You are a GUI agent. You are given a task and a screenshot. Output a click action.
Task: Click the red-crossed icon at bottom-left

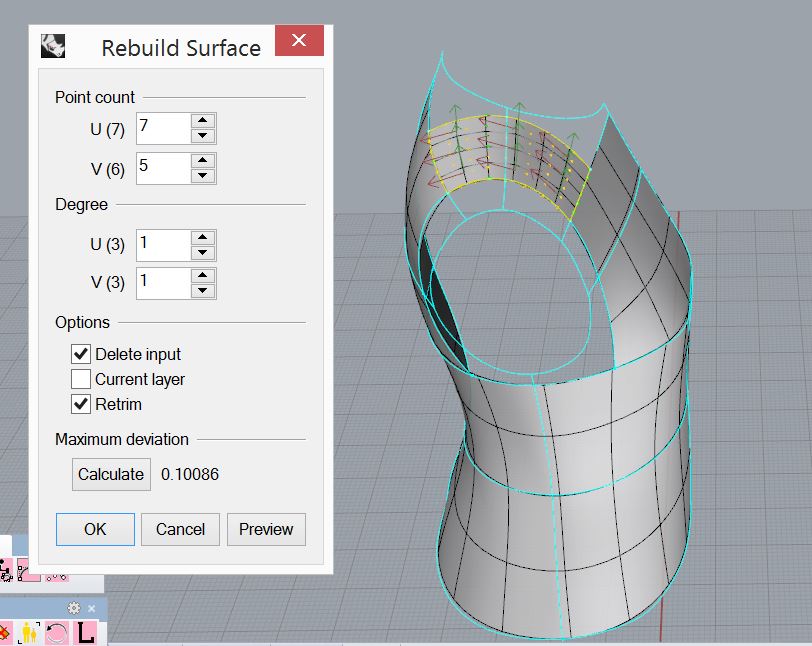point(6,632)
